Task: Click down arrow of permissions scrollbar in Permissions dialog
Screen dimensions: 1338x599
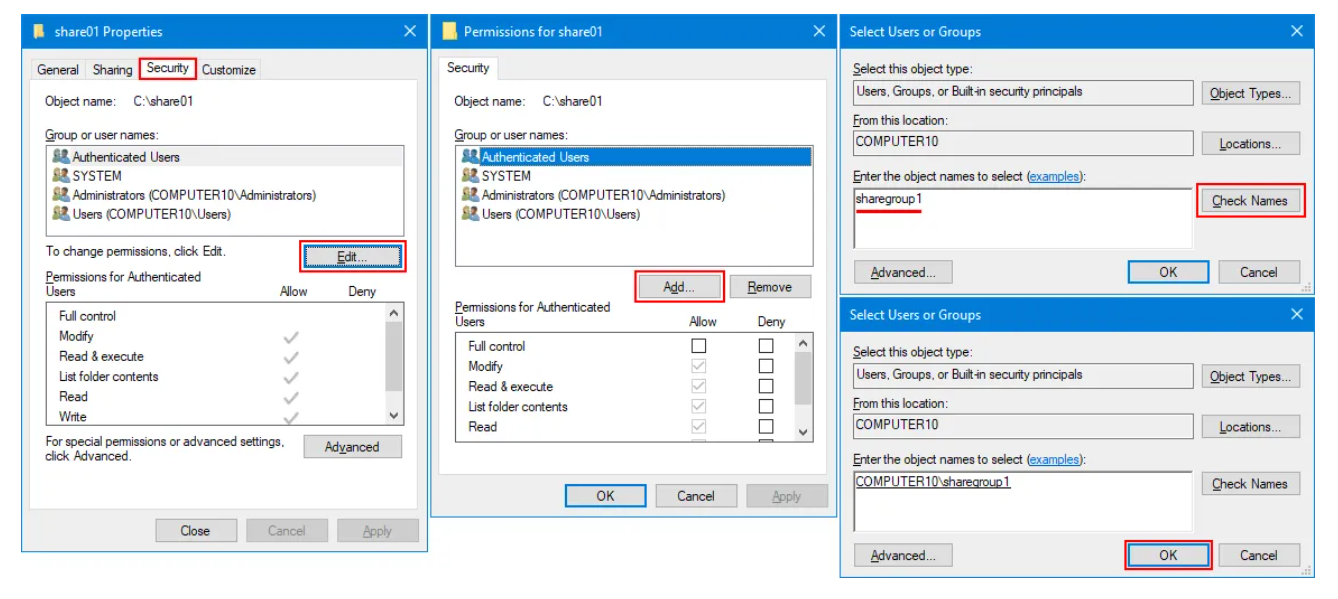Action: [803, 432]
